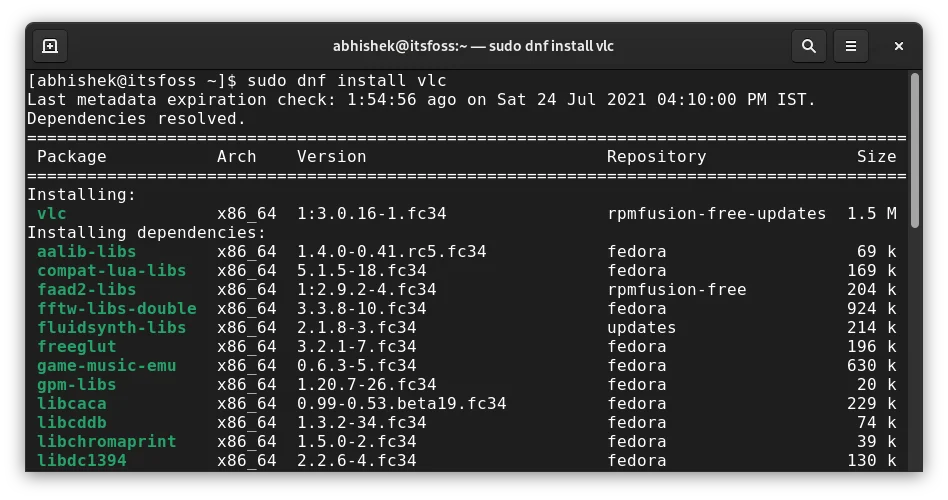948x500 pixels.
Task: Click the '169 k' size value
Action: (x=871, y=270)
